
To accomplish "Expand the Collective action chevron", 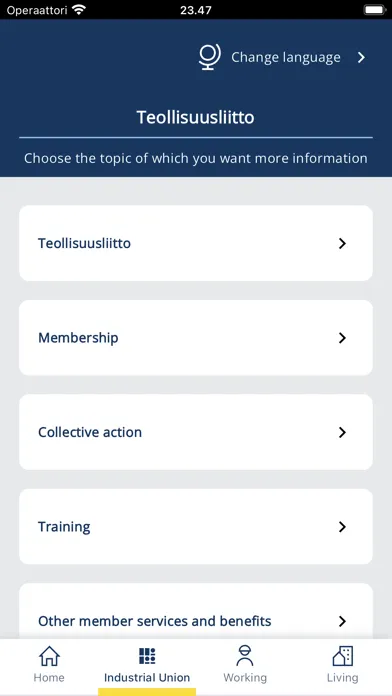I will (x=342, y=432).
